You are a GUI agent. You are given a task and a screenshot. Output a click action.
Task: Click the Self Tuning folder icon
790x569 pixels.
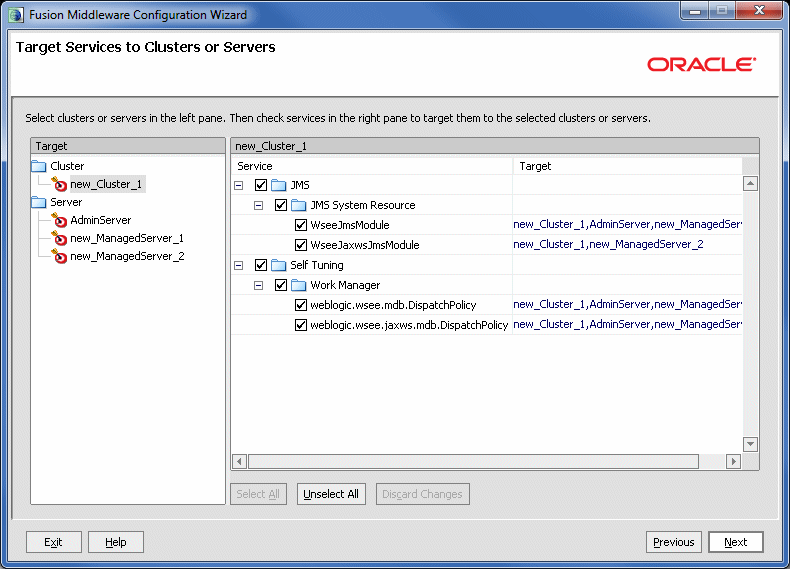pyautogui.click(x=279, y=265)
